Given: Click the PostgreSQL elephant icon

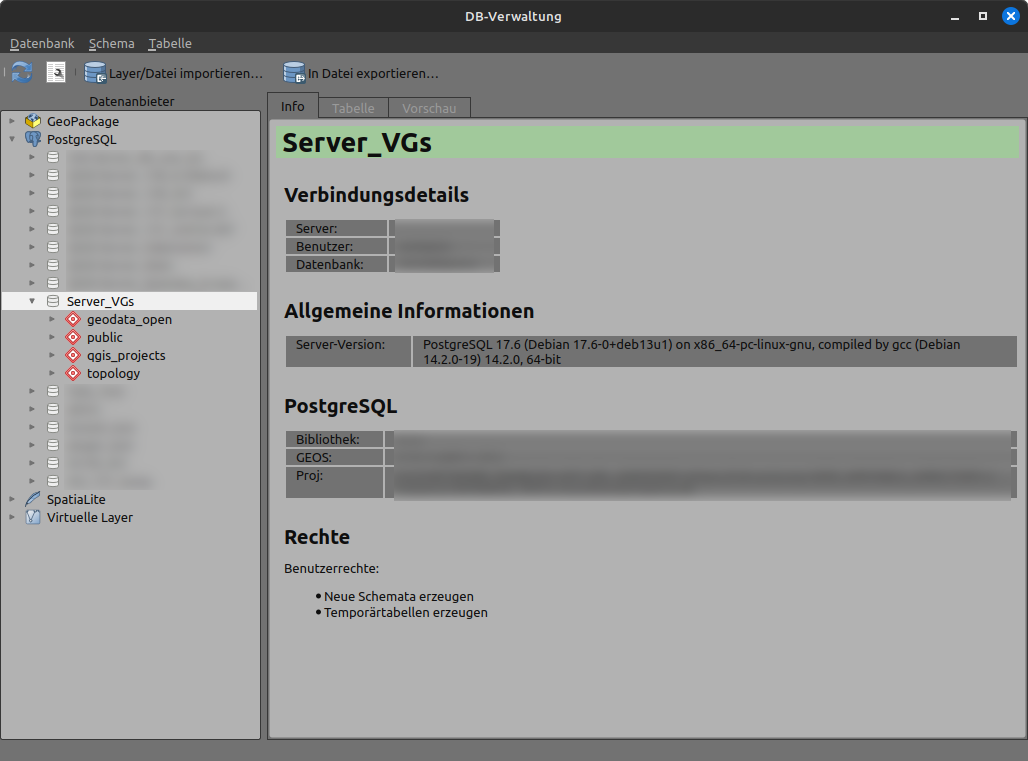Looking at the screenshot, I should (32, 139).
